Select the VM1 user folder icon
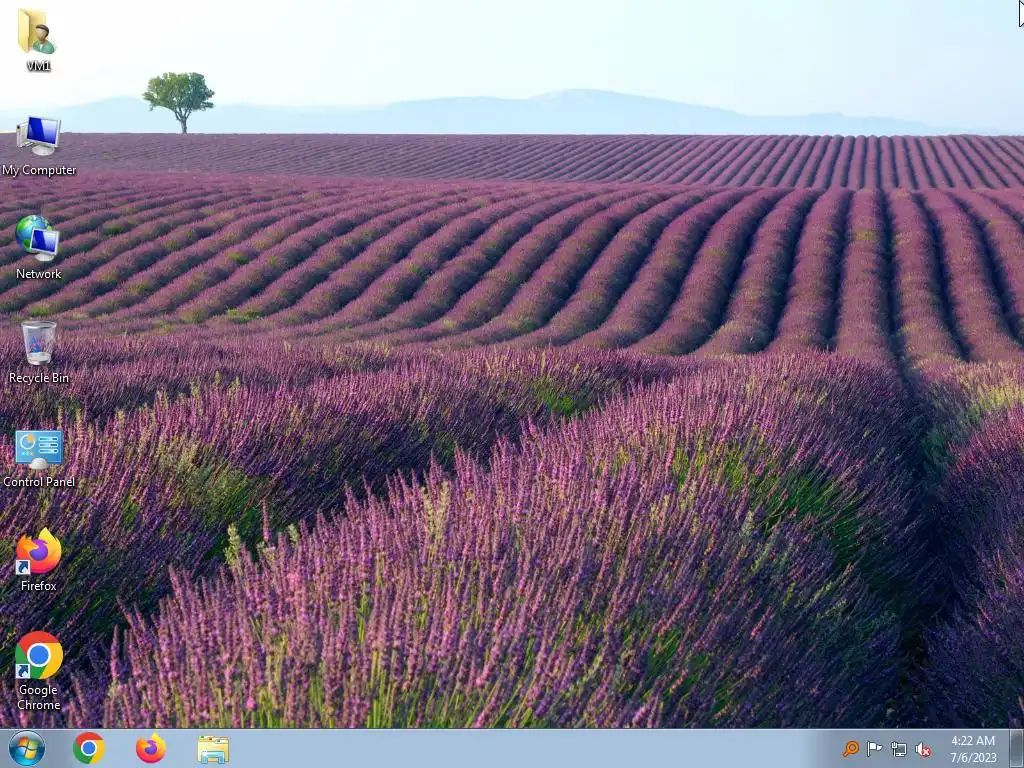Image resolution: width=1024 pixels, height=768 pixels. (37, 31)
